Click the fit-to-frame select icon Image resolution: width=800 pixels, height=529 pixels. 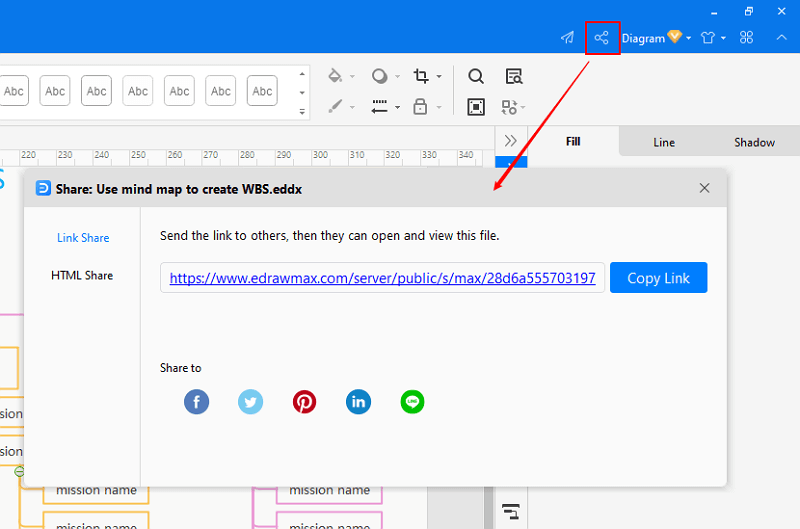point(476,107)
